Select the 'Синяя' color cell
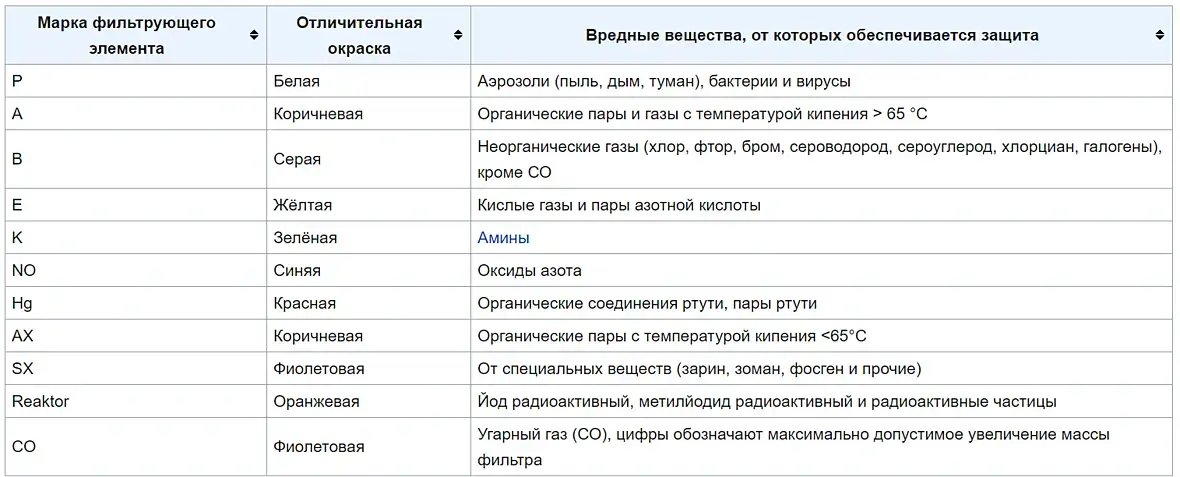This screenshot has width=1180, height=477. point(297,270)
